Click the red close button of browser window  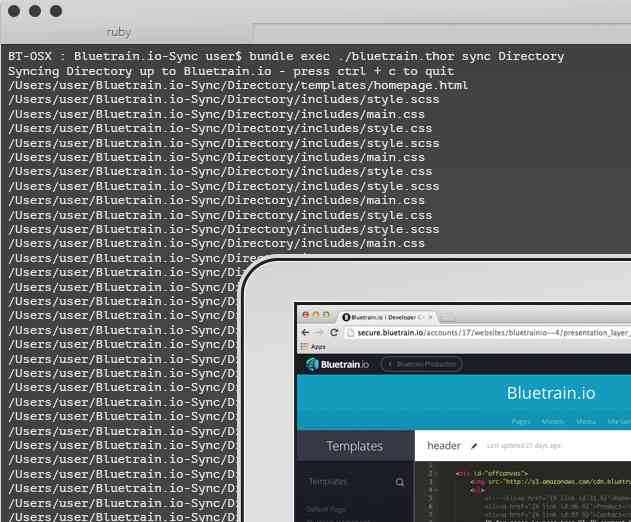coord(306,315)
